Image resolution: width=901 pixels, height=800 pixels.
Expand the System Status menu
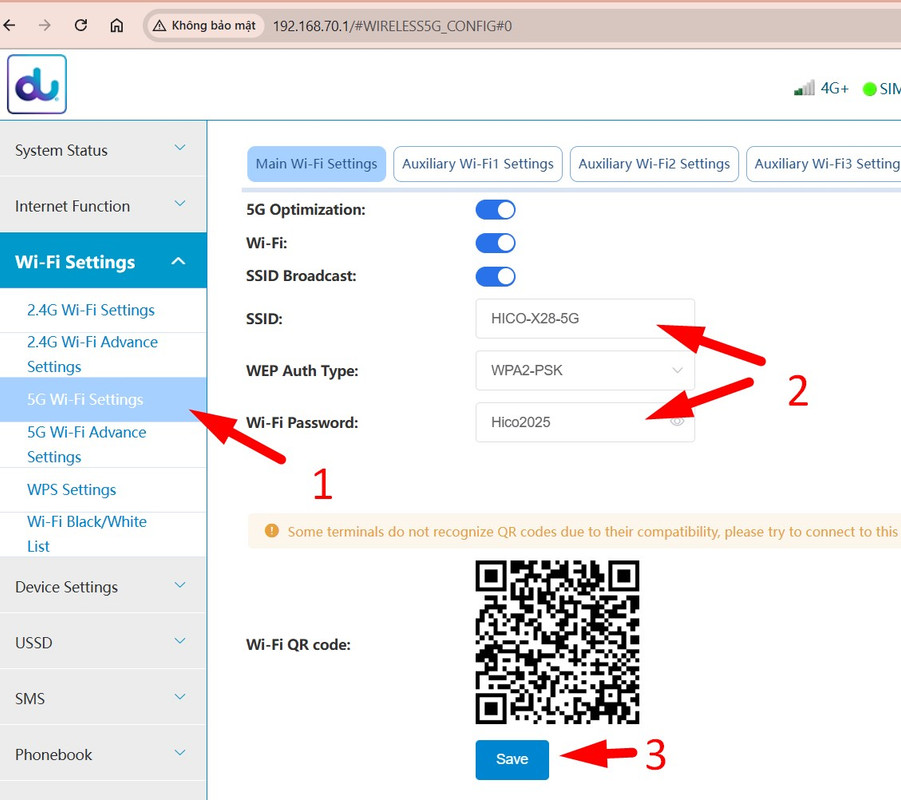point(103,150)
